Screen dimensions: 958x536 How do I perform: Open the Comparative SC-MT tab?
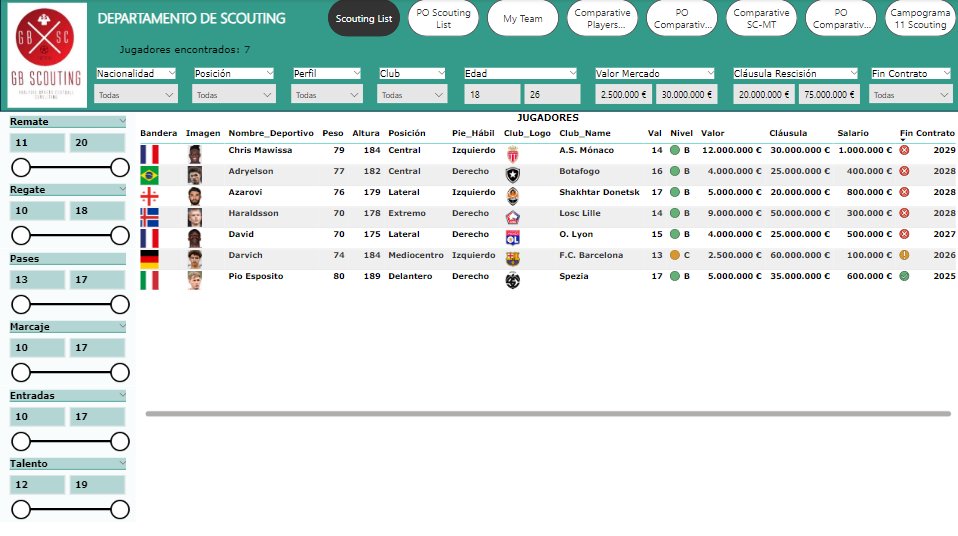tap(761, 18)
